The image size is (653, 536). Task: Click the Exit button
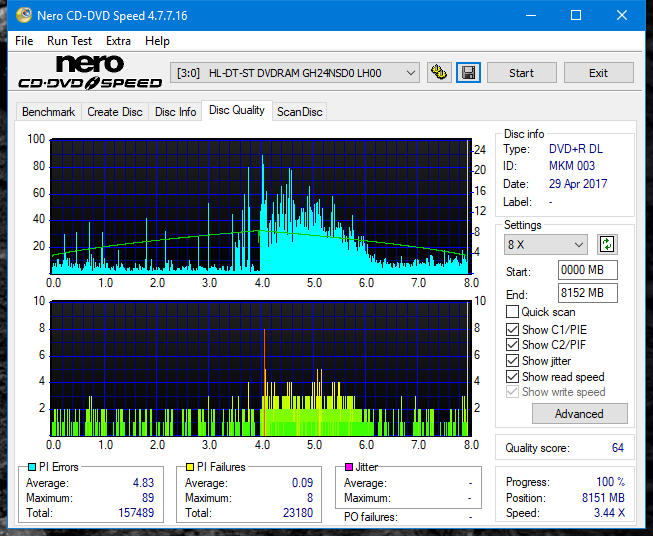click(x=598, y=73)
